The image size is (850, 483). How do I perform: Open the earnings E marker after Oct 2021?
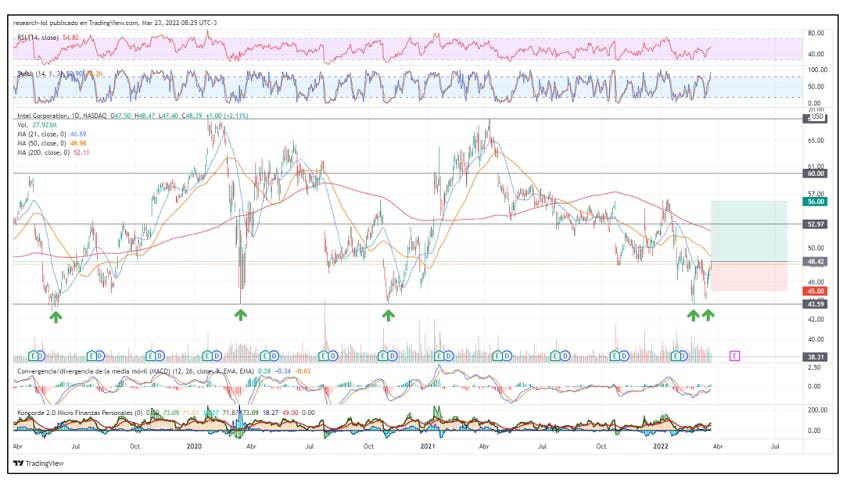pos(615,356)
